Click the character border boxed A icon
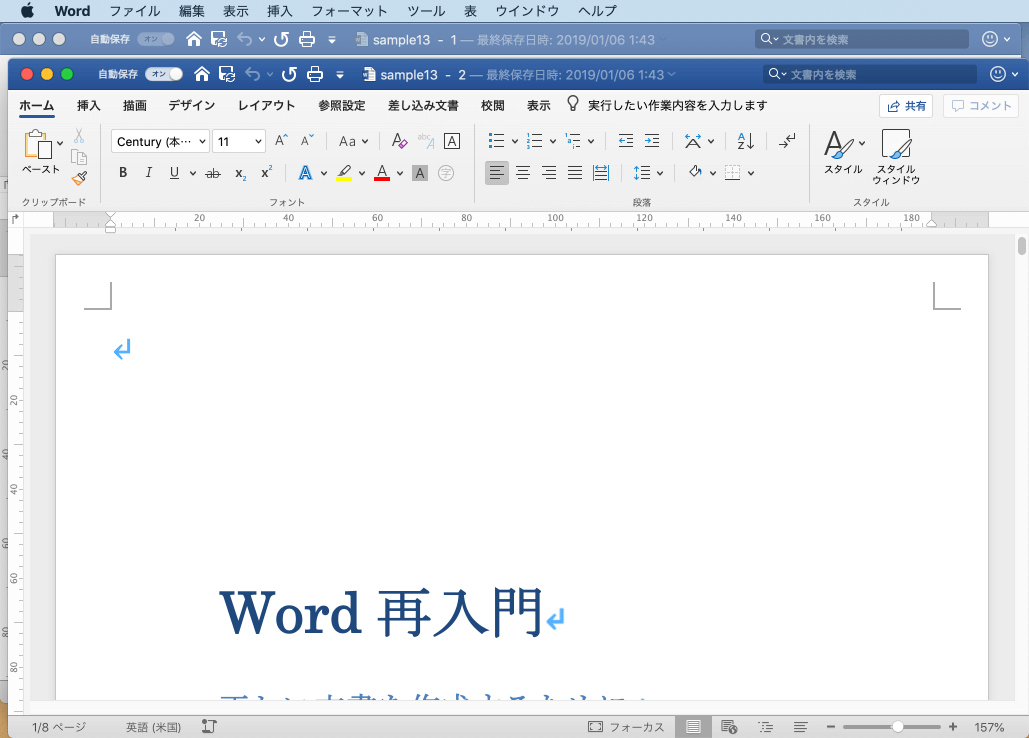Image resolution: width=1029 pixels, height=738 pixels. coord(452,141)
